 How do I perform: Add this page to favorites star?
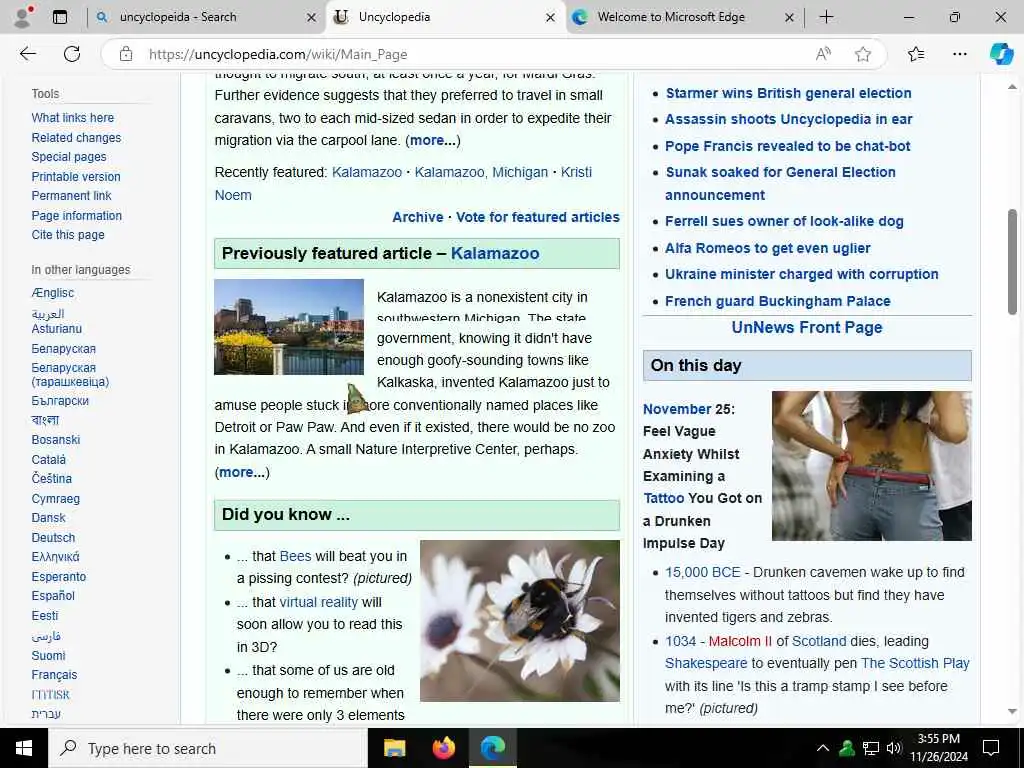click(863, 54)
